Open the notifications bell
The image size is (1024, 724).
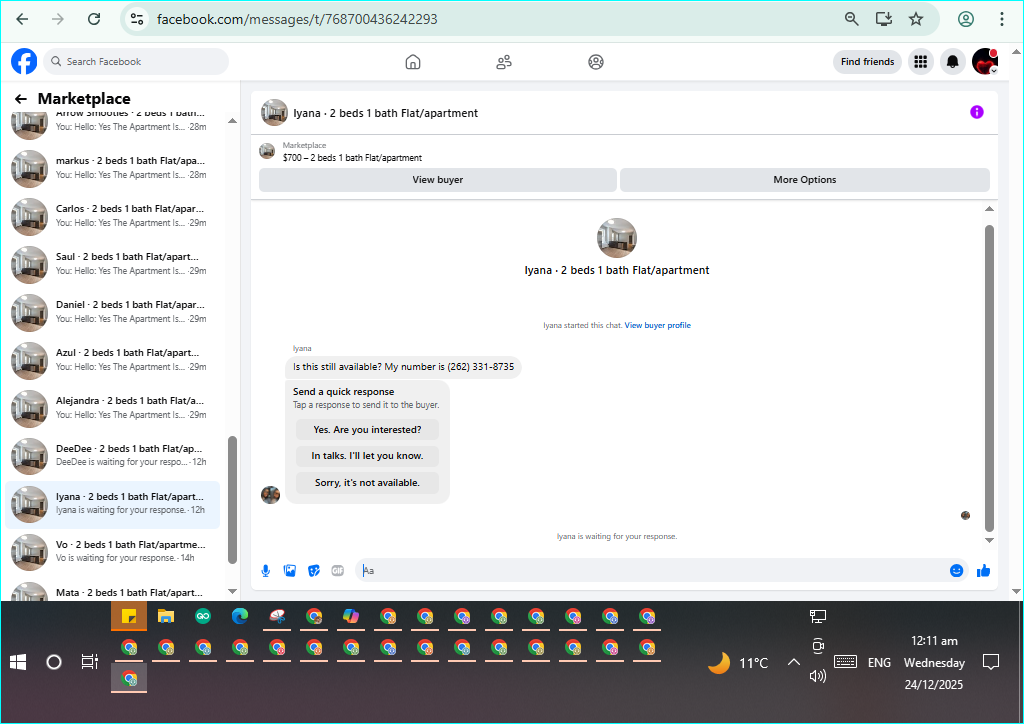tap(953, 61)
